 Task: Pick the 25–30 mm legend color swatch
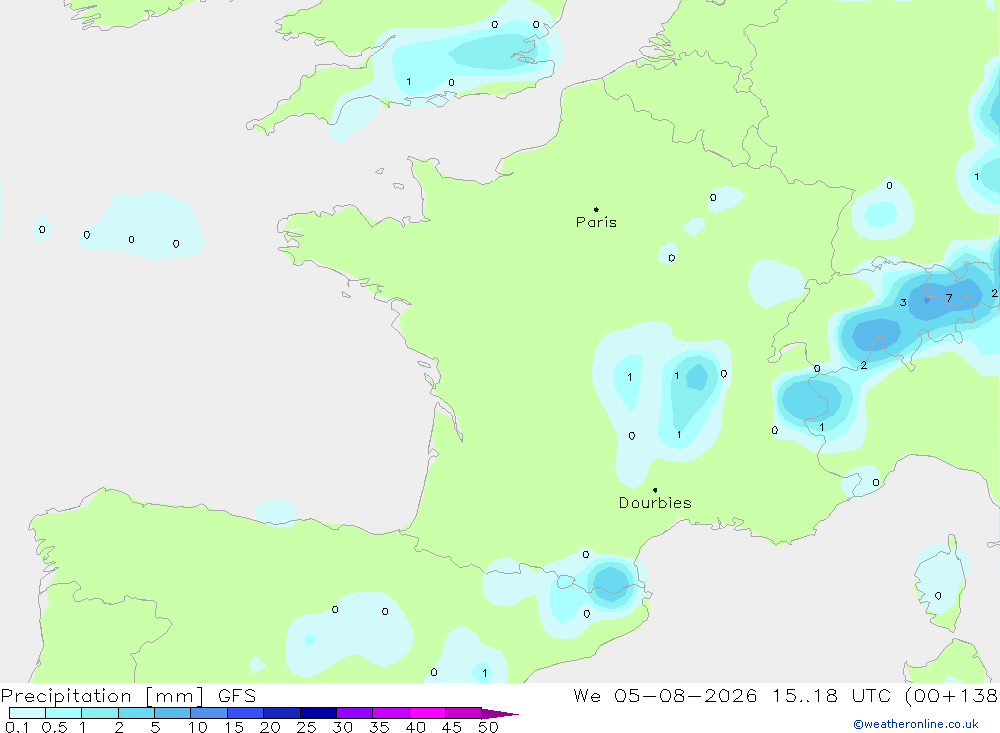(x=318, y=713)
